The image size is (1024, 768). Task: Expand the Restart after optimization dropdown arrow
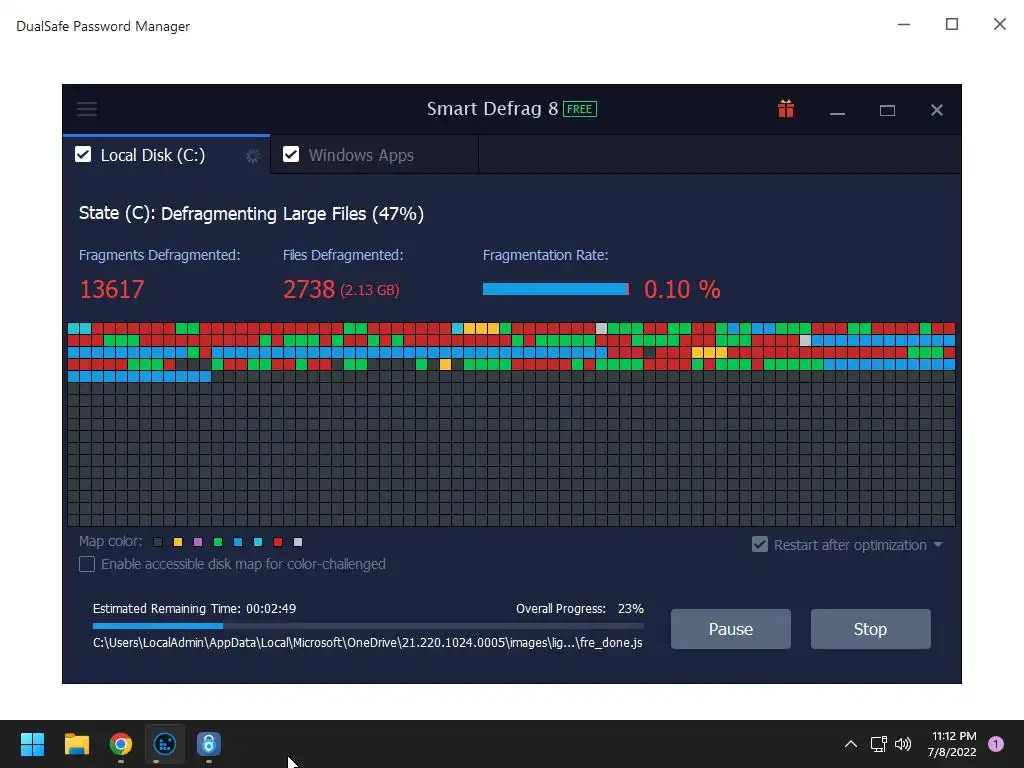tap(938, 544)
